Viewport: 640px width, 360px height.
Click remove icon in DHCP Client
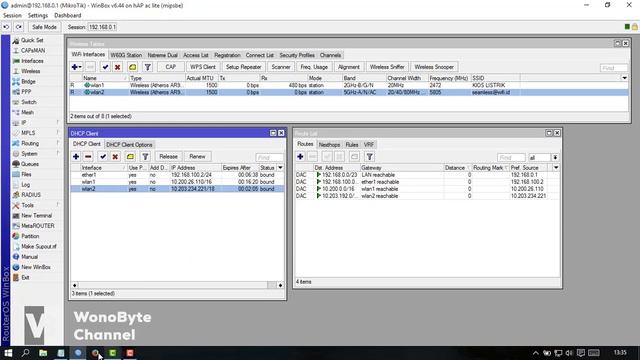coord(88,157)
